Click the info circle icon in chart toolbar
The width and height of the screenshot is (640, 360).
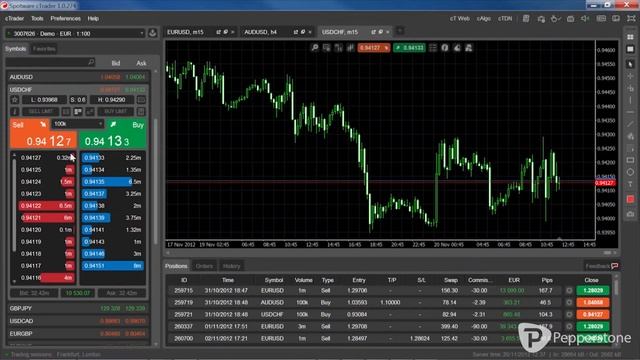[445, 48]
